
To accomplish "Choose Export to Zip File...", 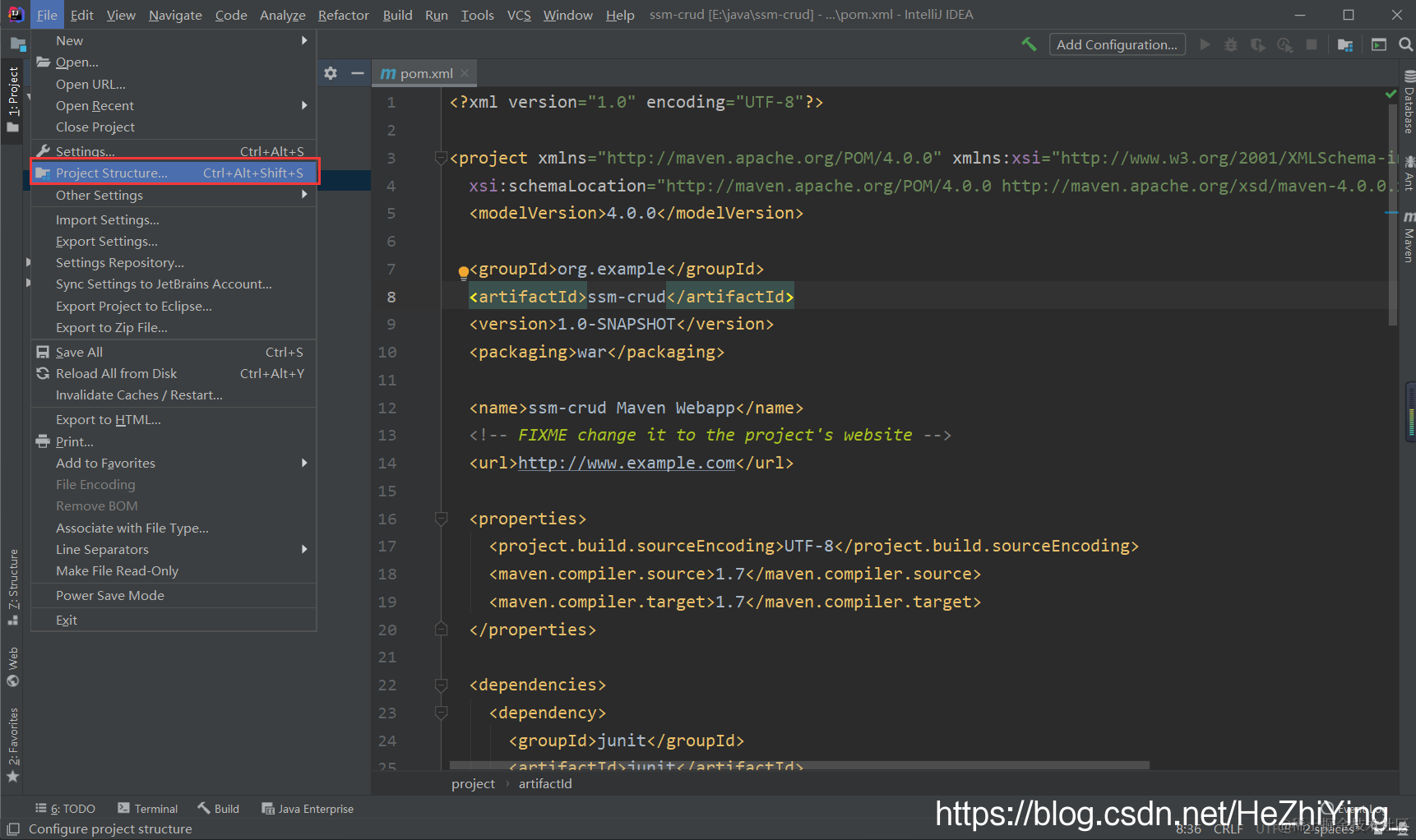I will click(x=174, y=327).
